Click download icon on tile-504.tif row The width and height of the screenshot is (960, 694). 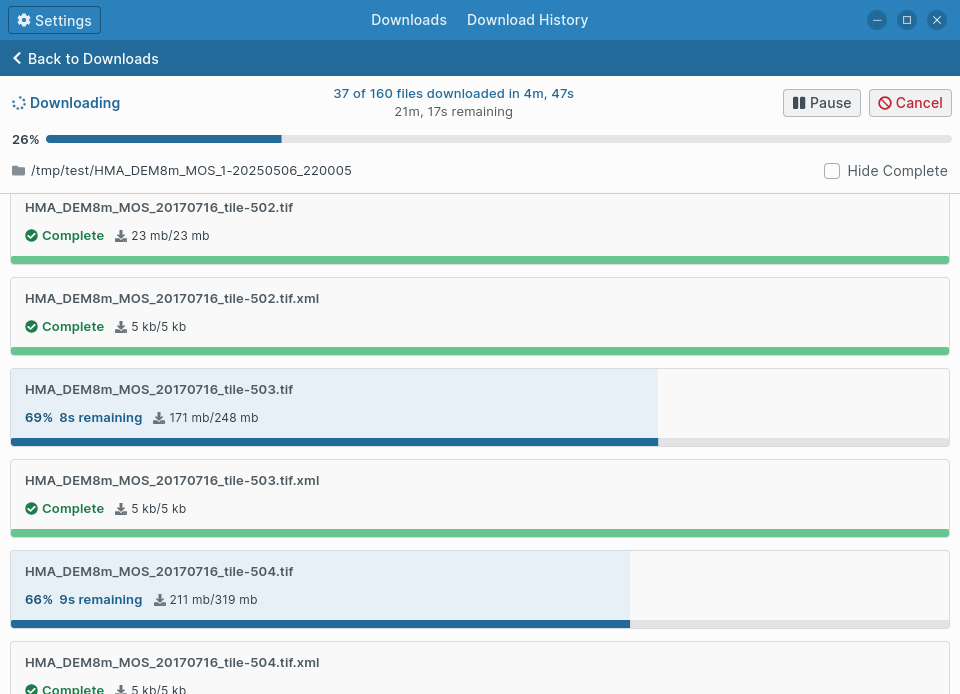click(160, 600)
